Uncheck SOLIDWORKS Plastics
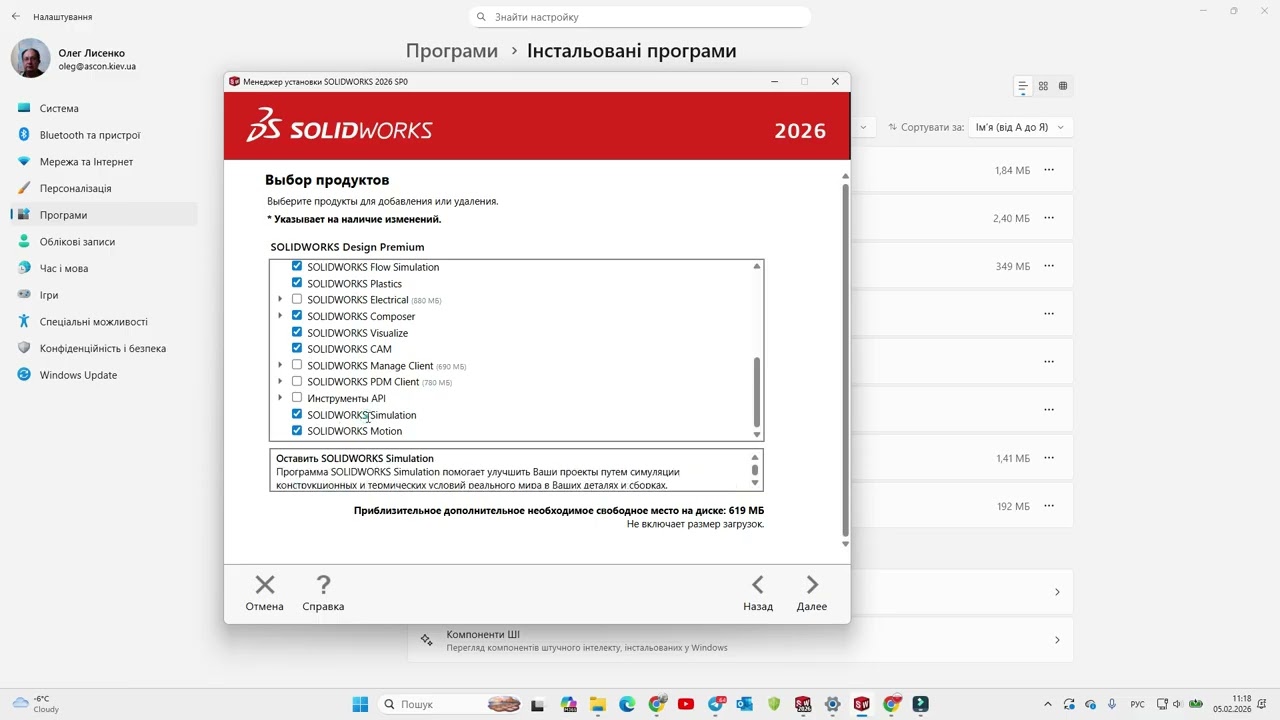 297,283
